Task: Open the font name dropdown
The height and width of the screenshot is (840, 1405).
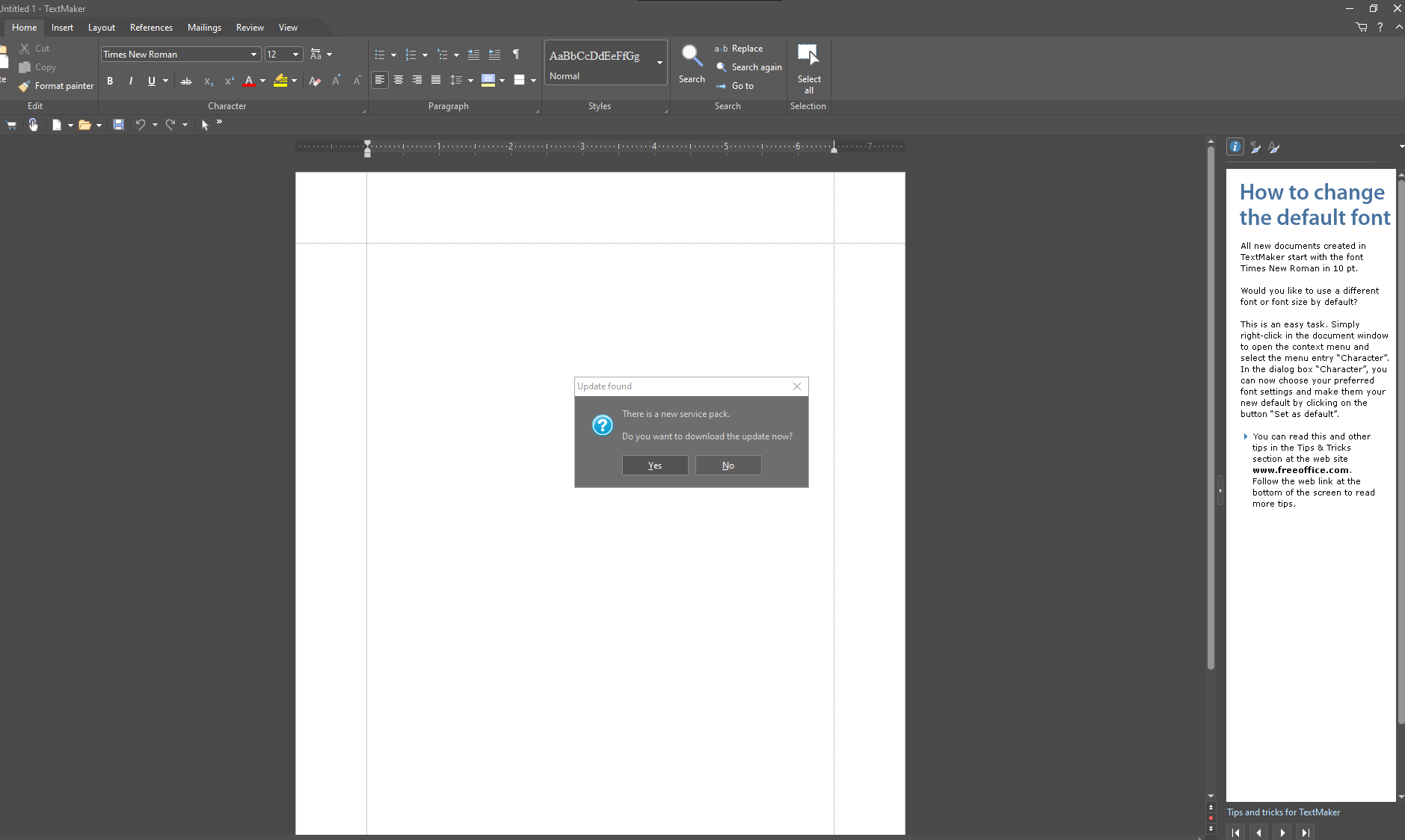Action: (253, 55)
